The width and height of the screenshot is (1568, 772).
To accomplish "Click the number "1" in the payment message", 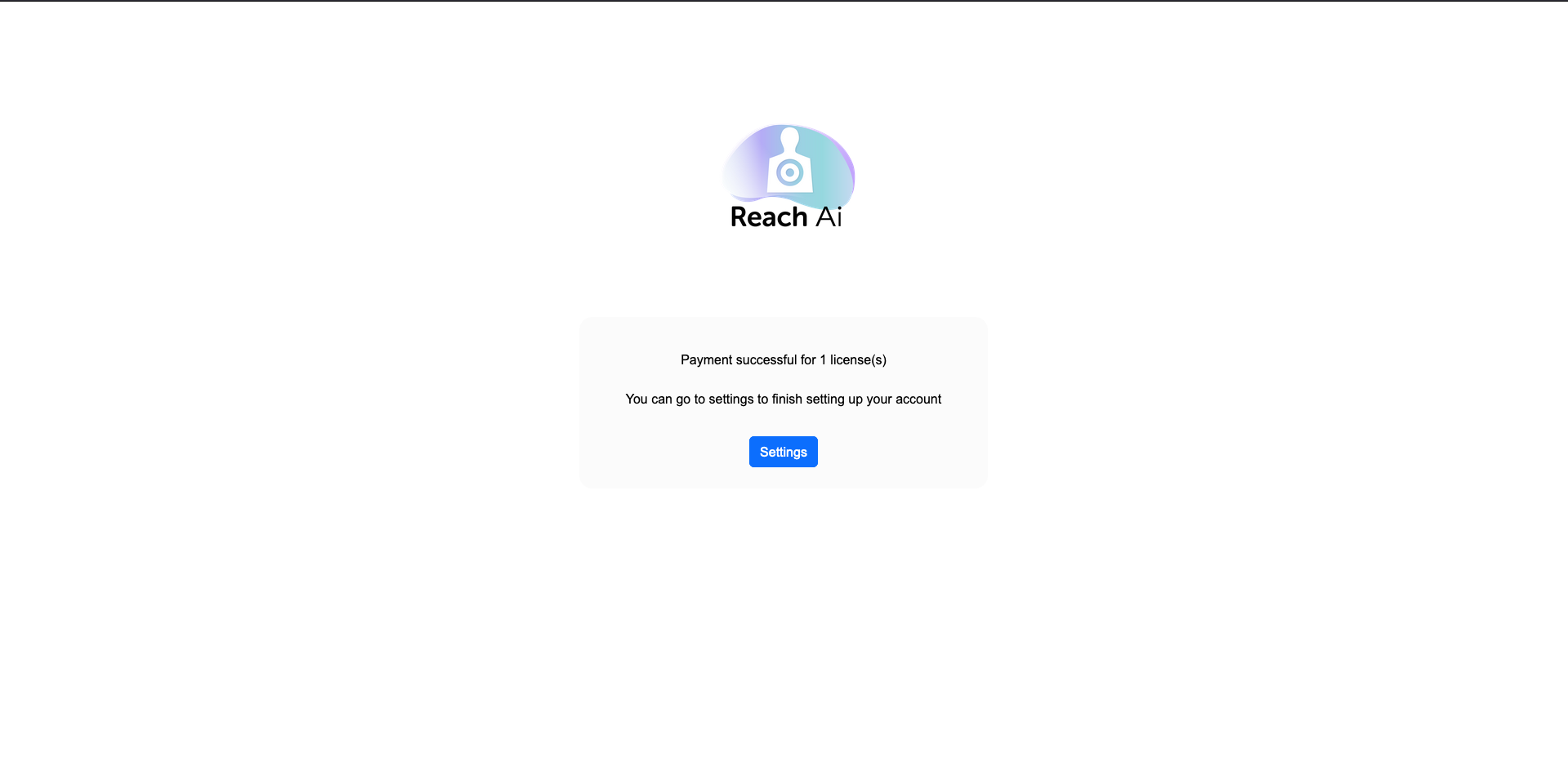I will click(x=823, y=359).
